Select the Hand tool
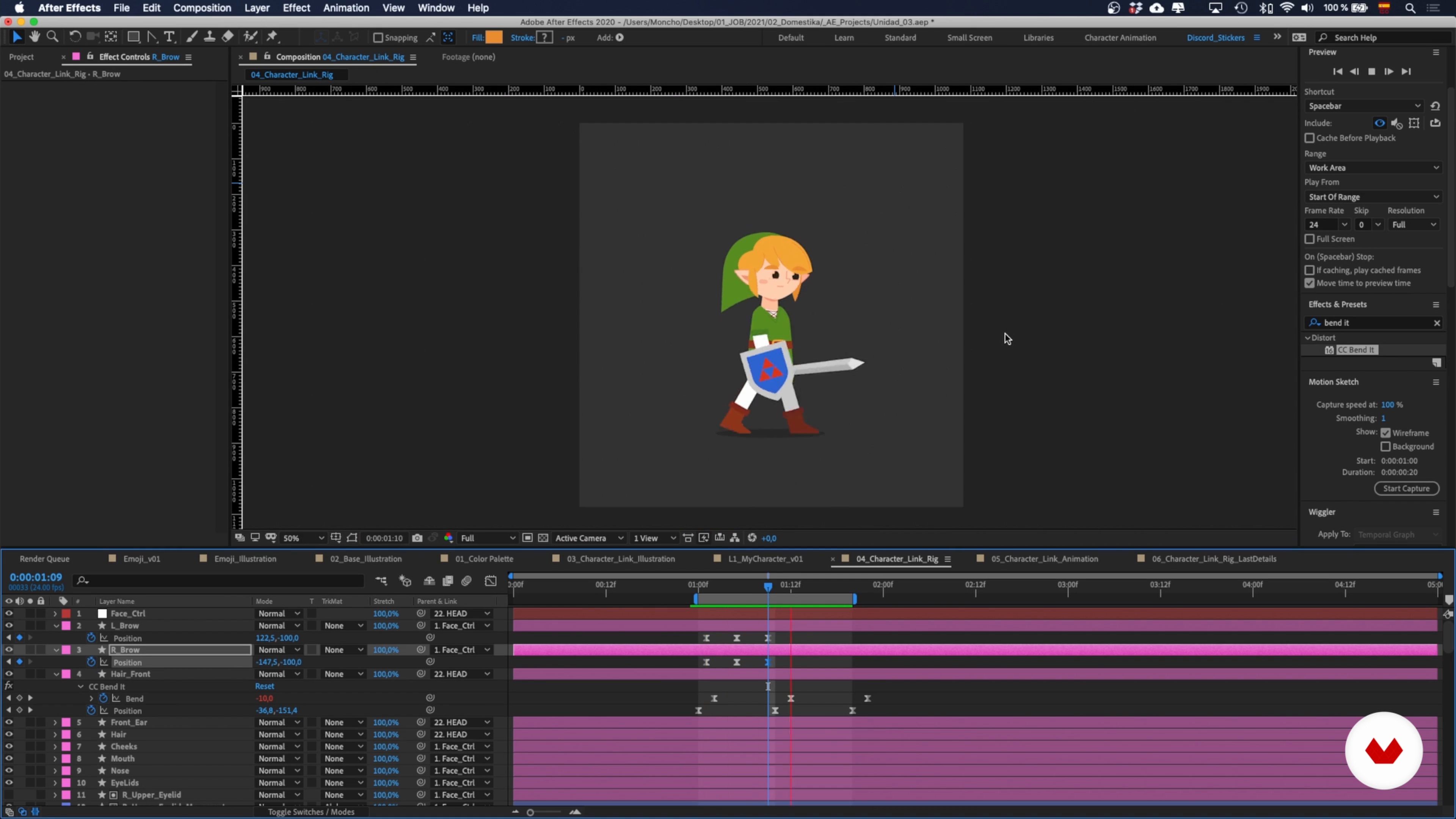 [35, 37]
